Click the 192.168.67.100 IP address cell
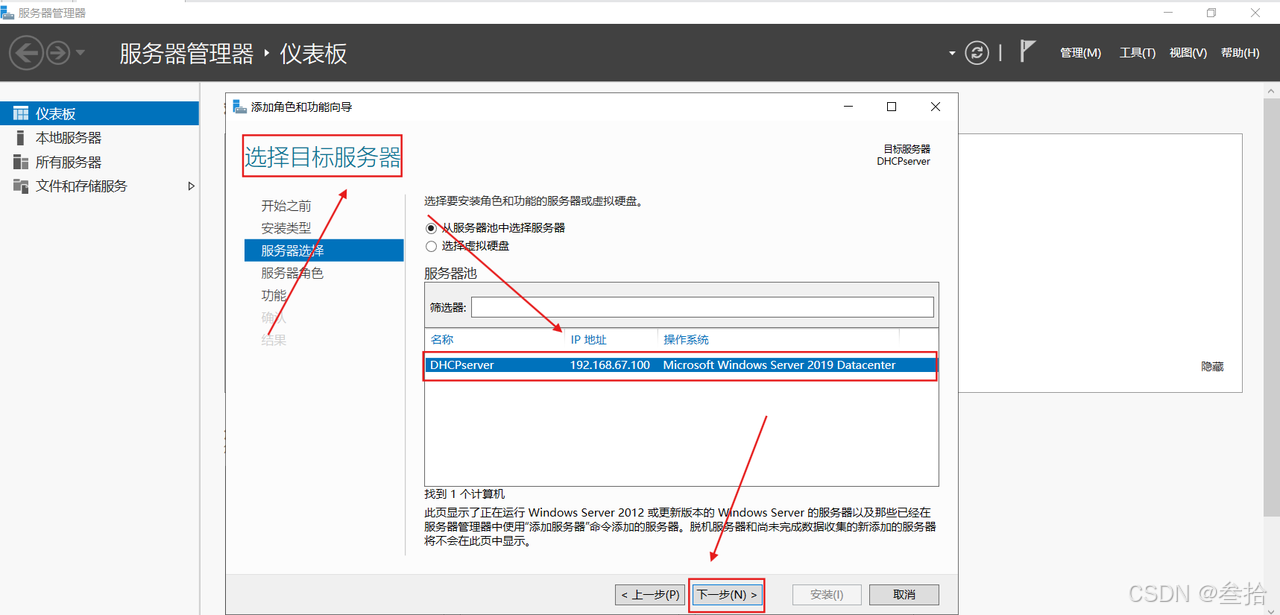This screenshot has width=1280, height=615. (x=610, y=365)
